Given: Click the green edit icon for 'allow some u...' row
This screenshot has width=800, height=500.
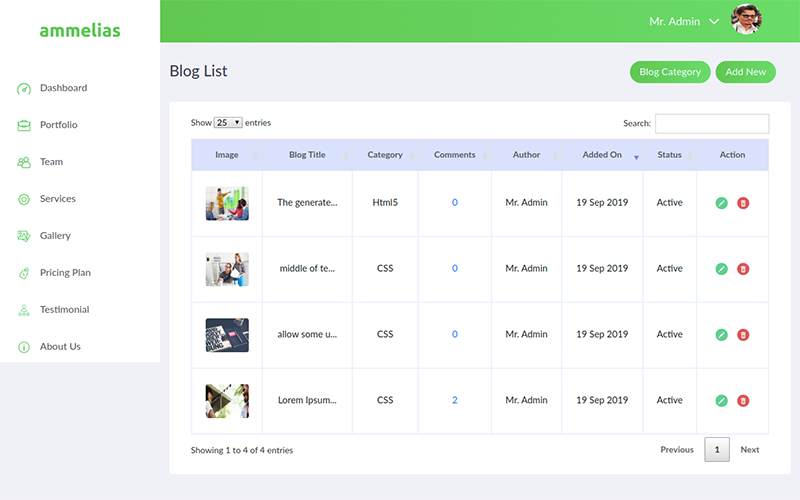Looking at the screenshot, I should (721, 335).
